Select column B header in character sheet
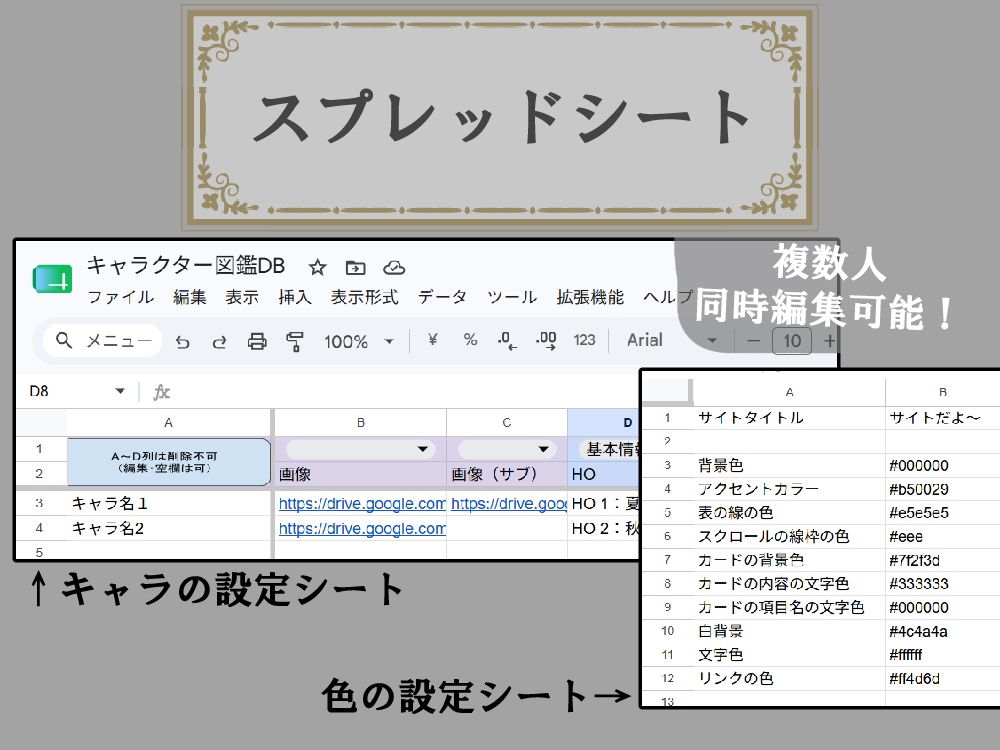The image size is (1000, 750). [x=360, y=423]
